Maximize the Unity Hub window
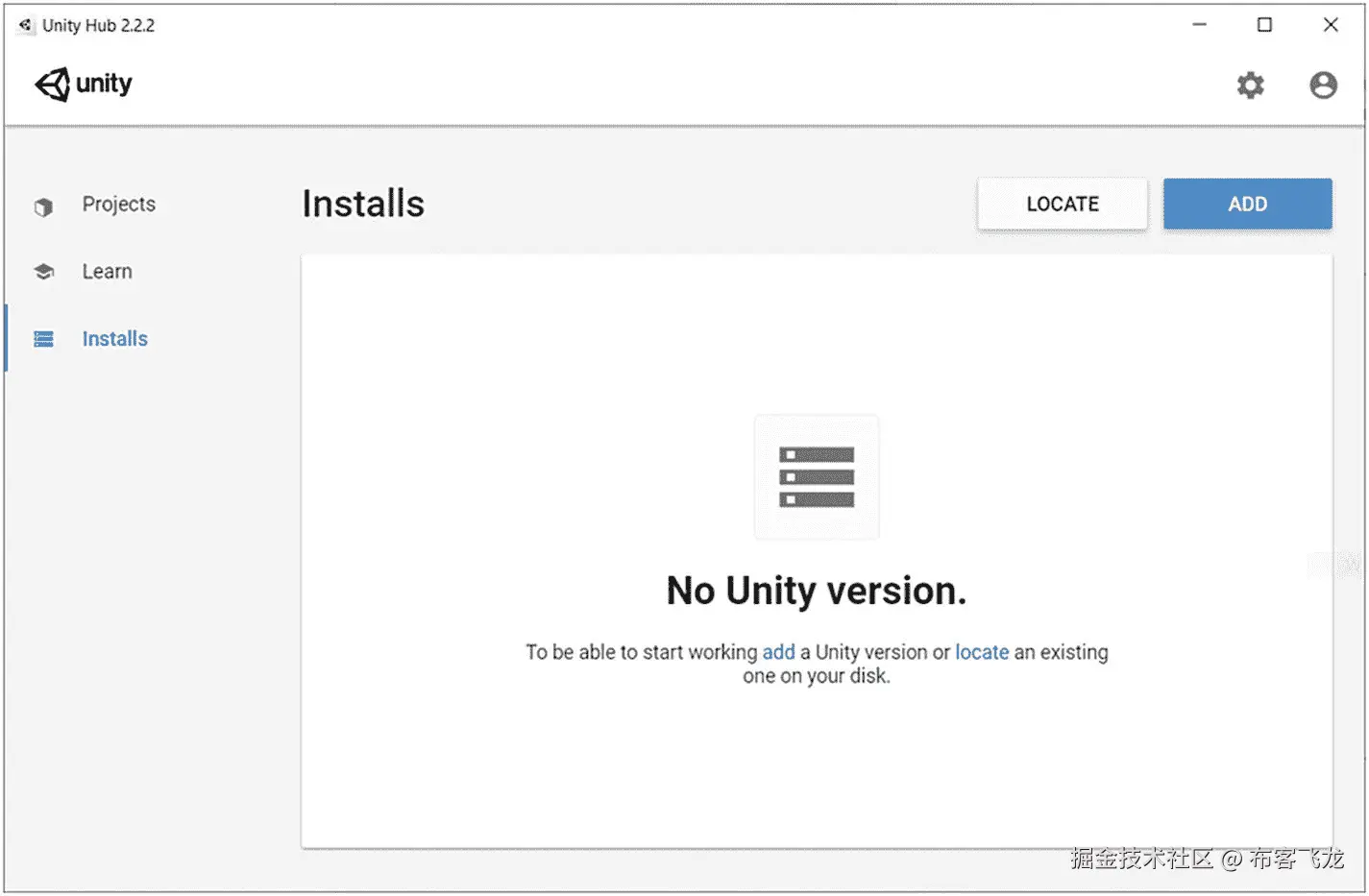 pos(1264,25)
